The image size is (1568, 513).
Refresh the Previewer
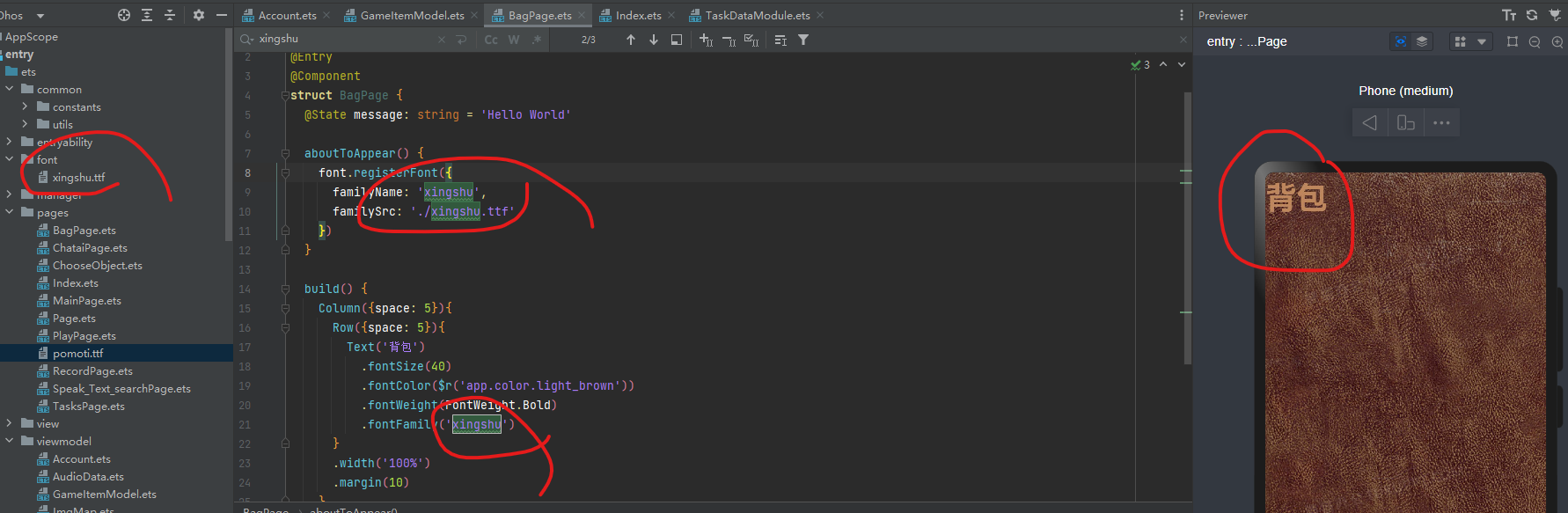click(x=1532, y=15)
